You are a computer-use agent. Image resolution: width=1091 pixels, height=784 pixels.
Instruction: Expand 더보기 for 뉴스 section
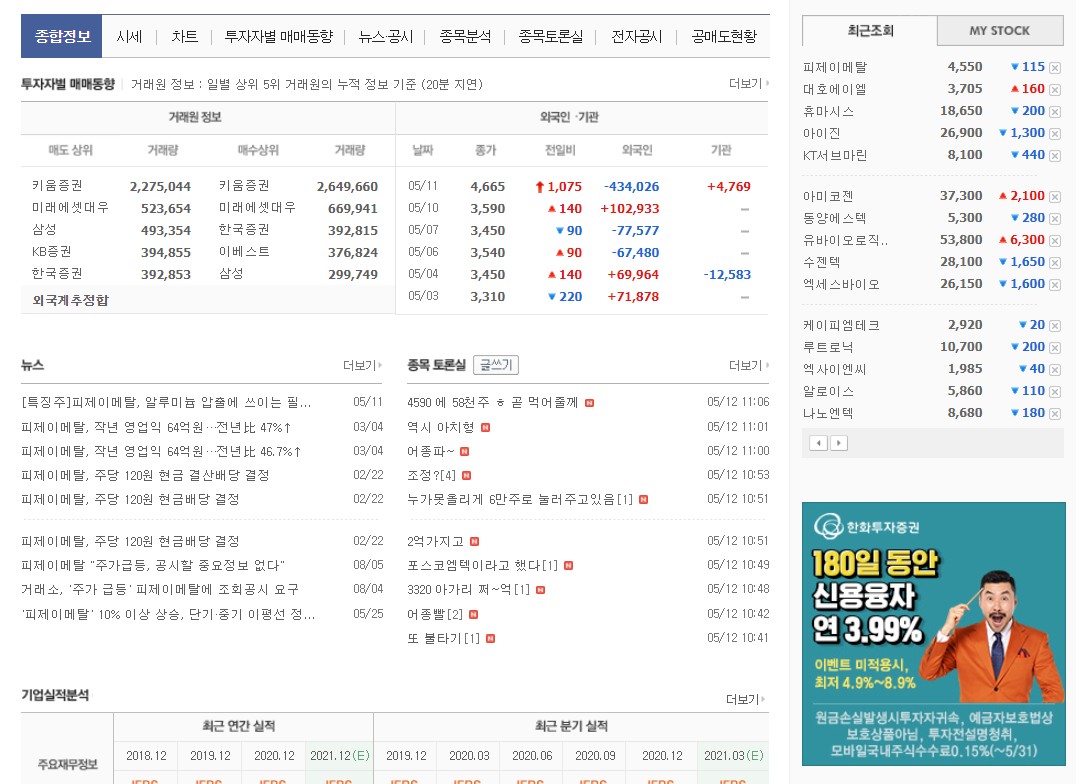363,365
